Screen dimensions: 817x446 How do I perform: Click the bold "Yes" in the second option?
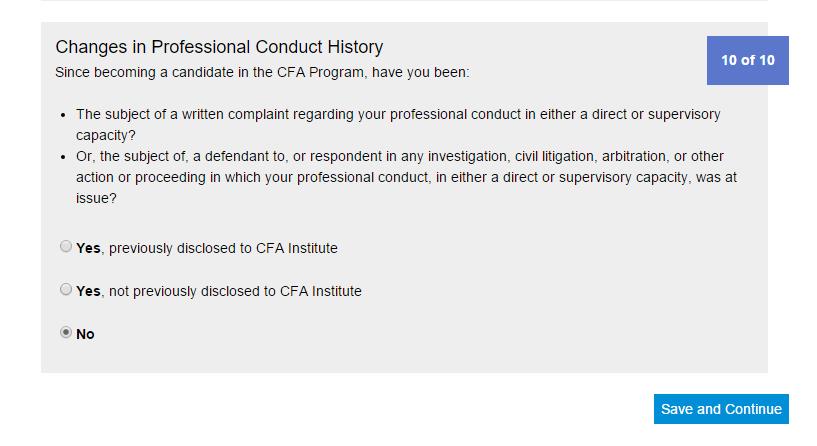88,291
